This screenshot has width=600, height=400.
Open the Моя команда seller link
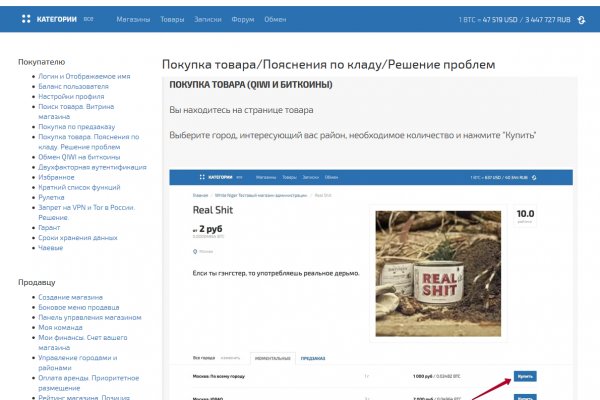pos(62,327)
